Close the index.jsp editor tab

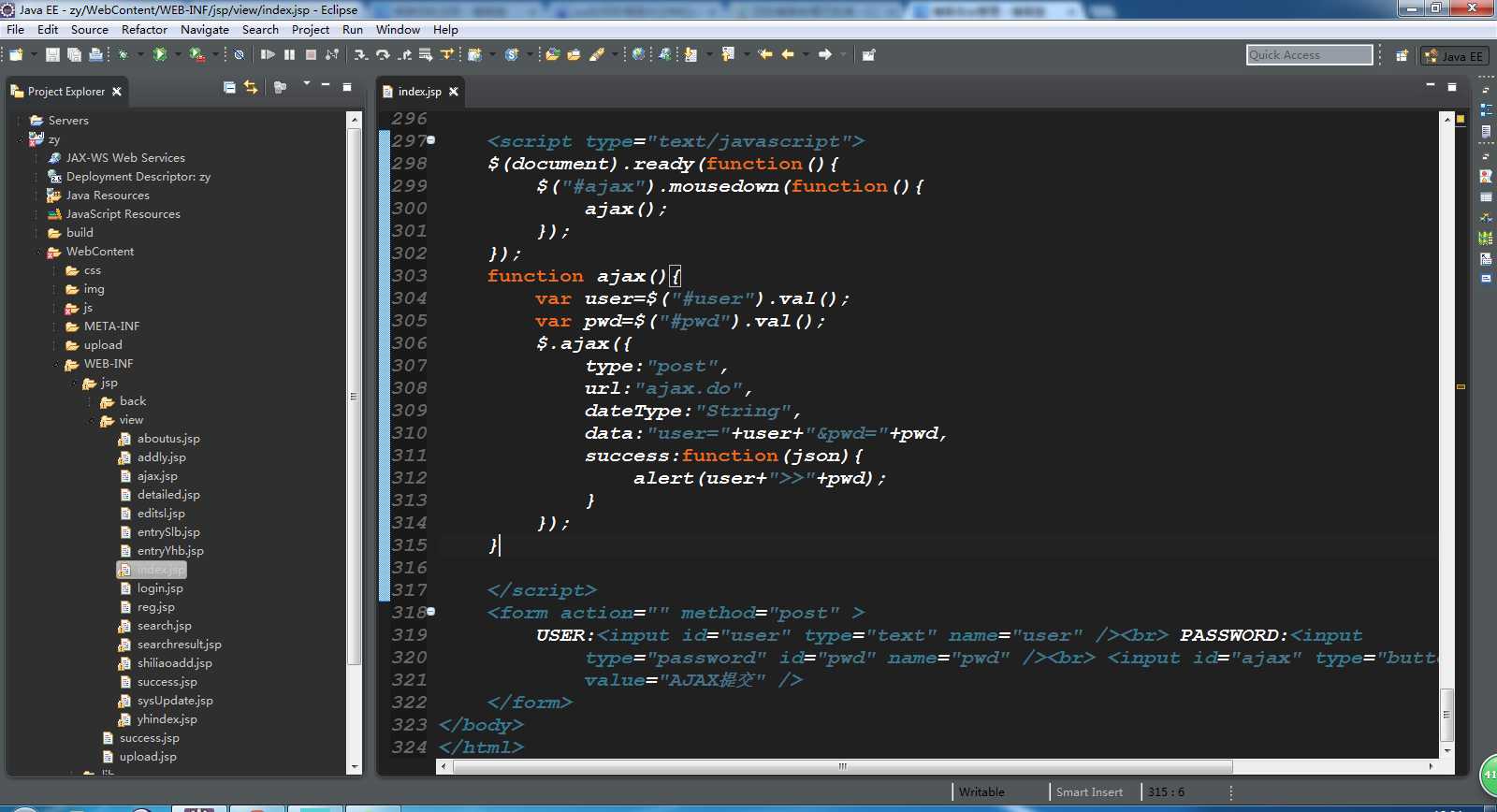453,92
